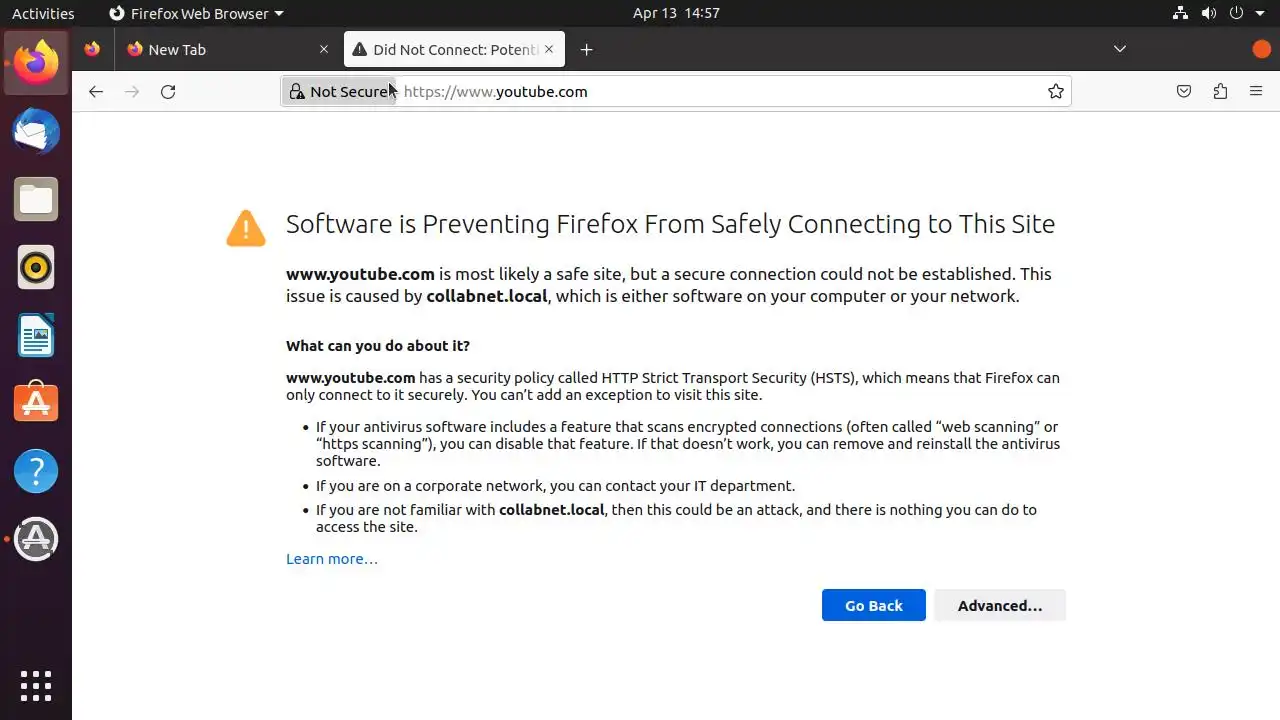Bookmark this page with the star icon

(1056, 92)
